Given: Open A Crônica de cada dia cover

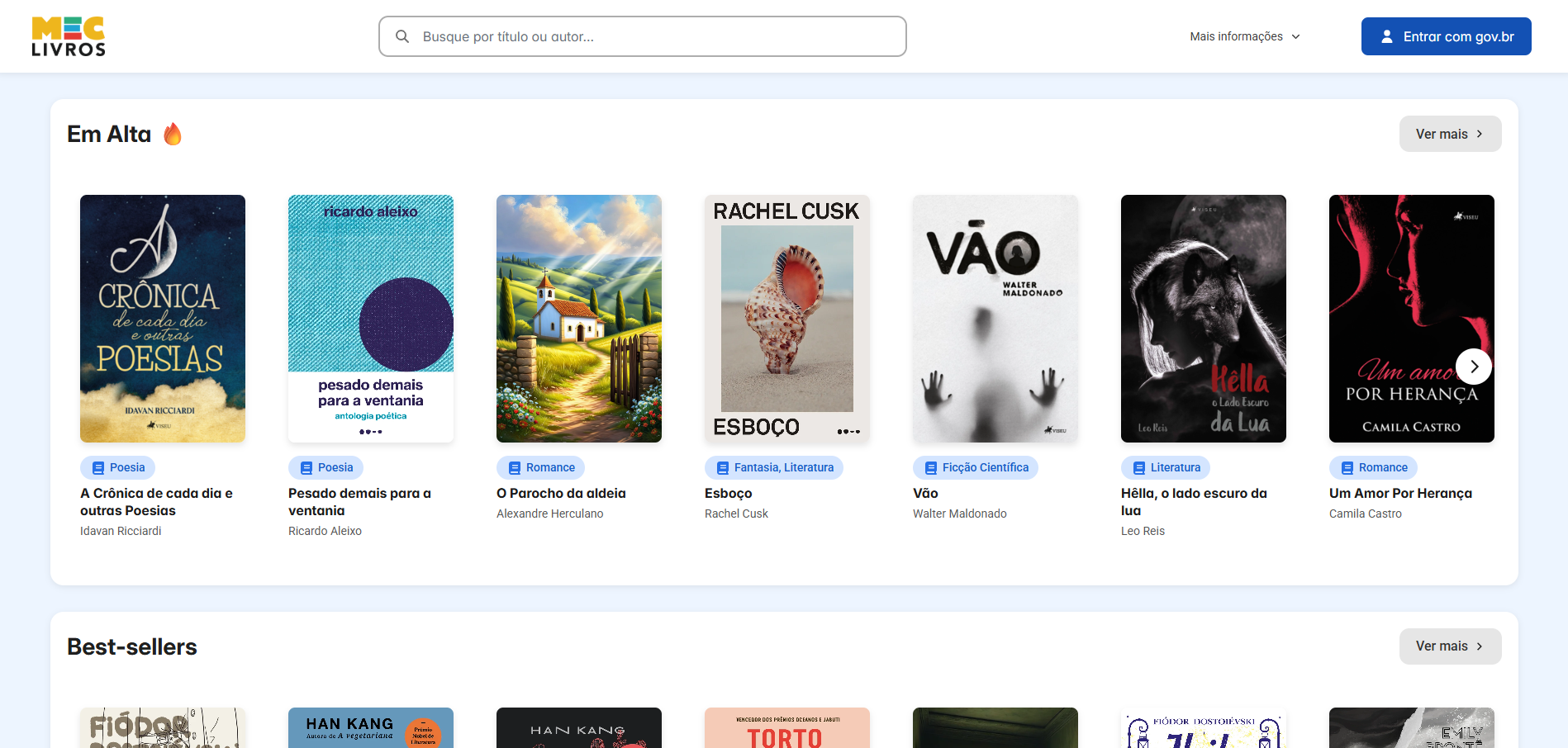Looking at the screenshot, I should tap(163, 319).
